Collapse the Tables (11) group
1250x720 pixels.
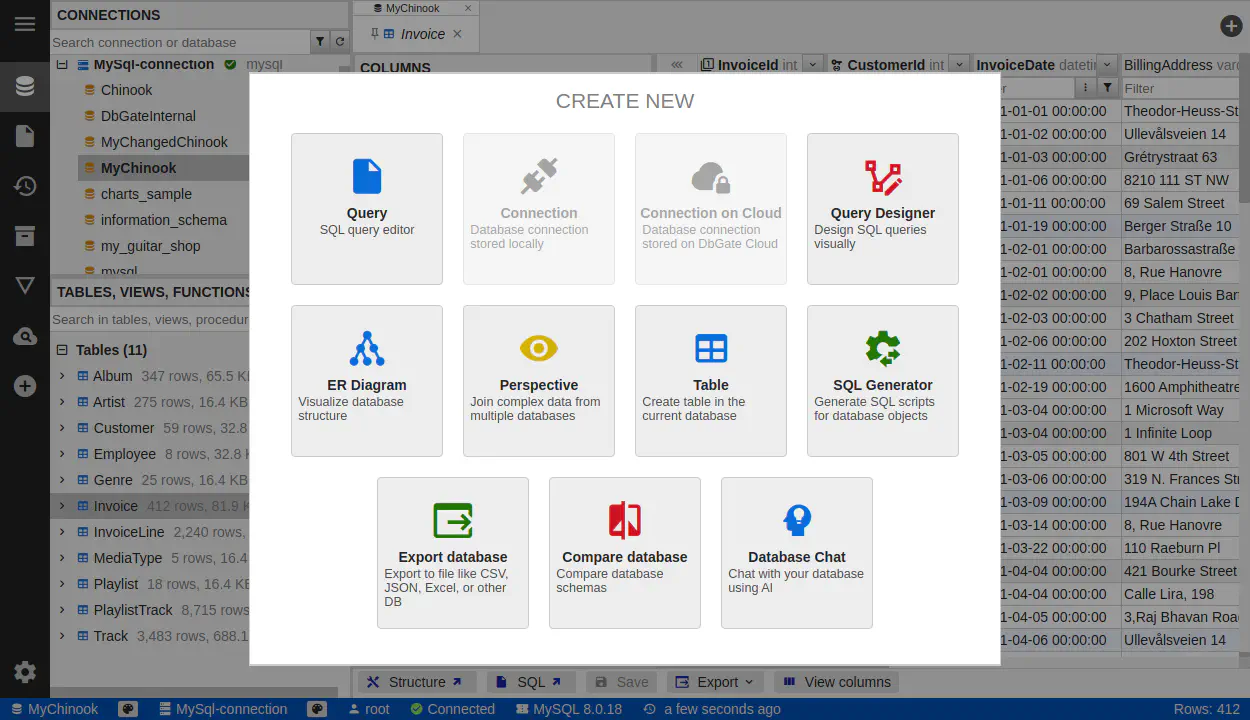(62, 350)
